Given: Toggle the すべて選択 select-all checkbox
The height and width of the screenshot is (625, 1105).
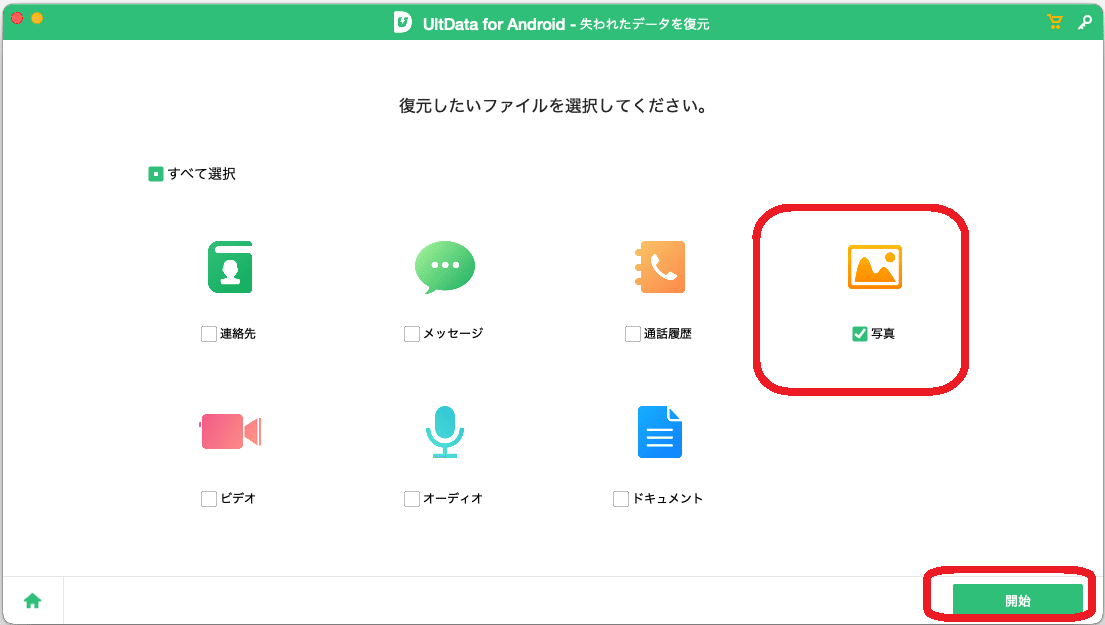Looking at the screenshot, I should 156,174.
